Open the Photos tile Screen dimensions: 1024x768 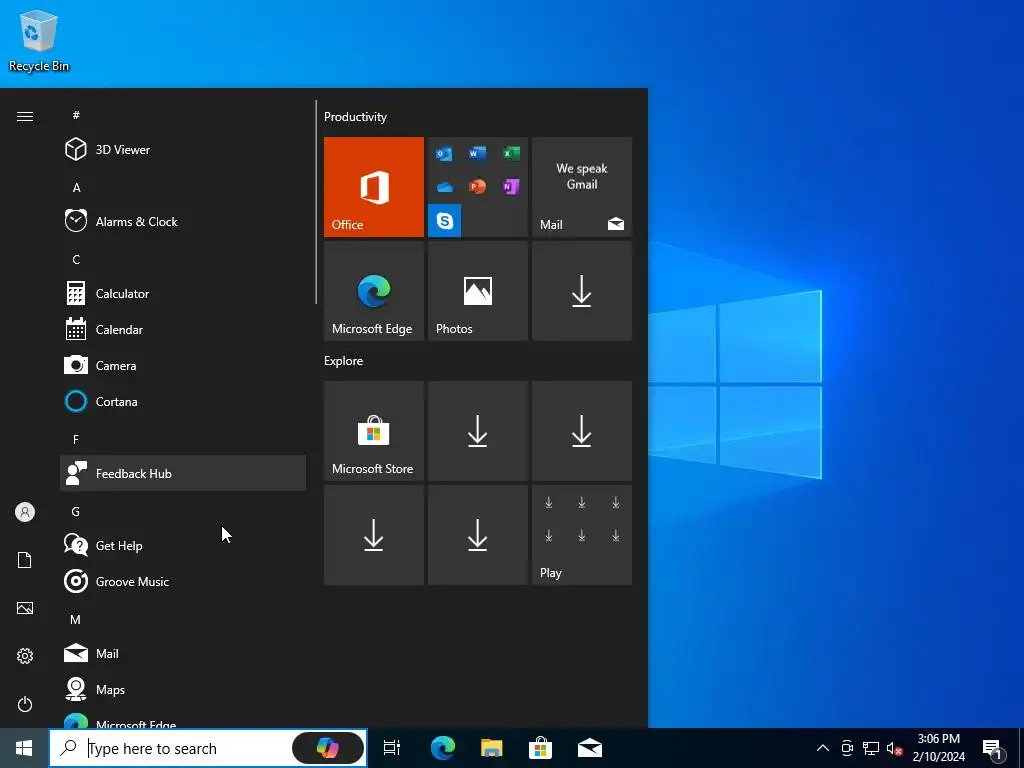click(477, 291)
